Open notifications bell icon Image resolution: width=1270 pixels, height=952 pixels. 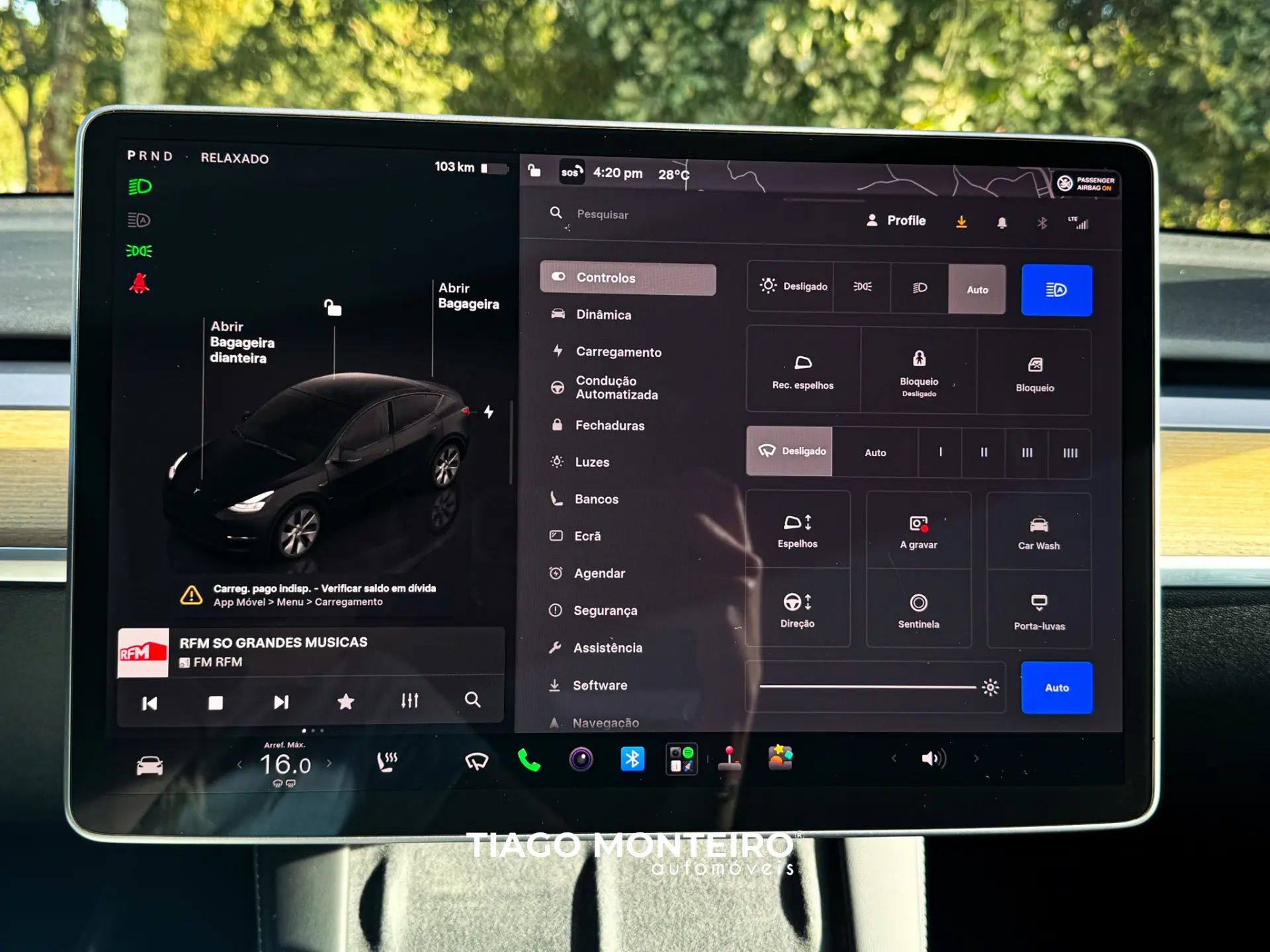pyautogui.click(x=1002, y=223)
